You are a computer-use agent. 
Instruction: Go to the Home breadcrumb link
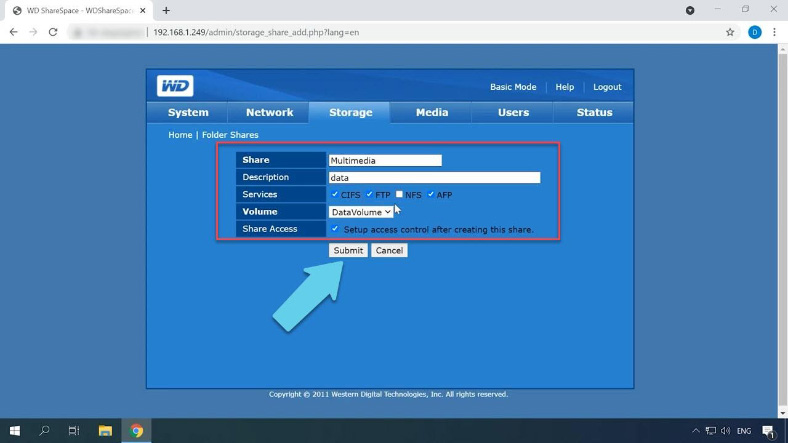click(x=180, y=135)
